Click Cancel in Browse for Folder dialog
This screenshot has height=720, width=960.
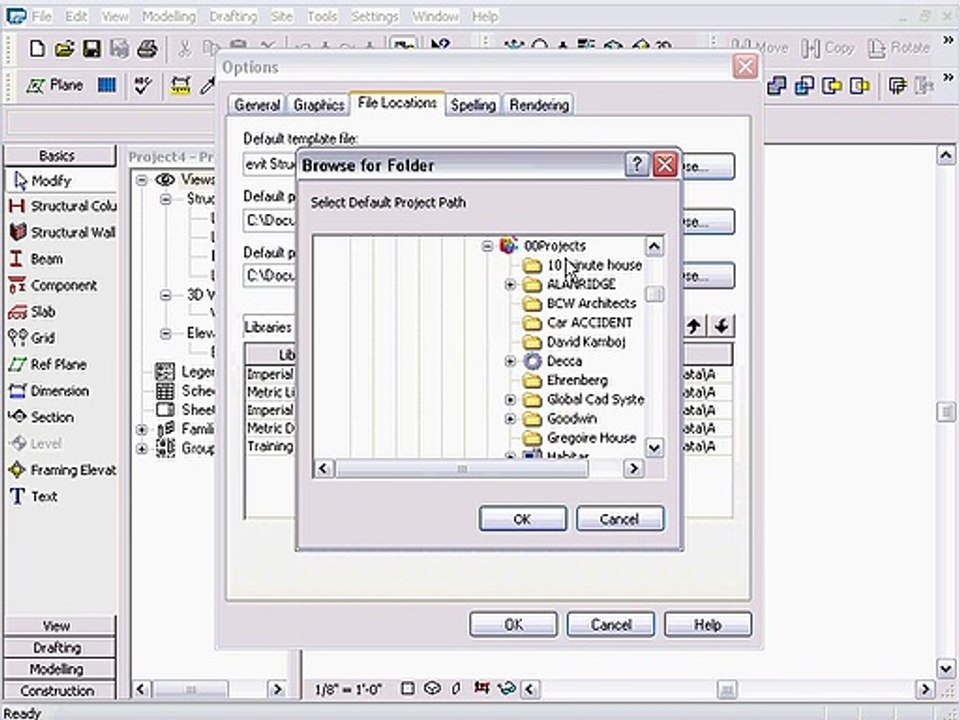(620, 519)
